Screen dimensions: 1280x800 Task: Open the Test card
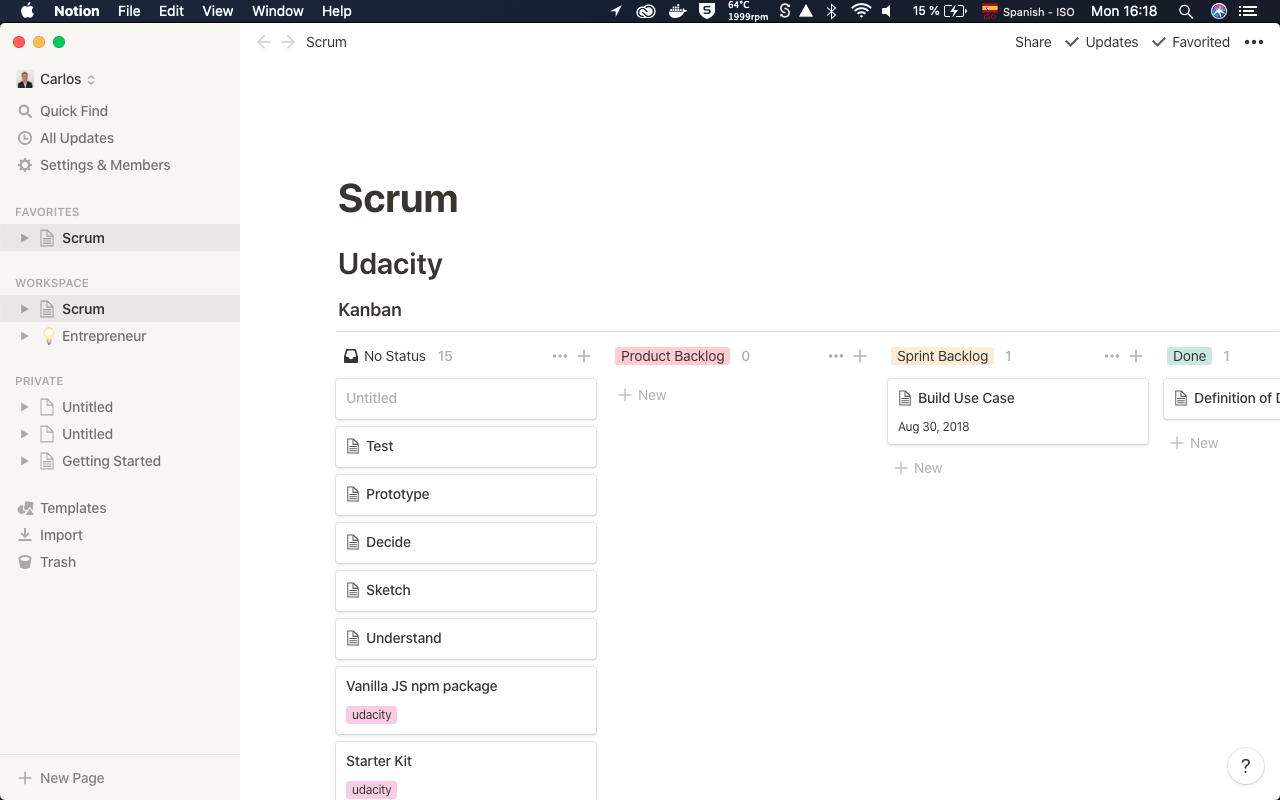pos(466,446)
